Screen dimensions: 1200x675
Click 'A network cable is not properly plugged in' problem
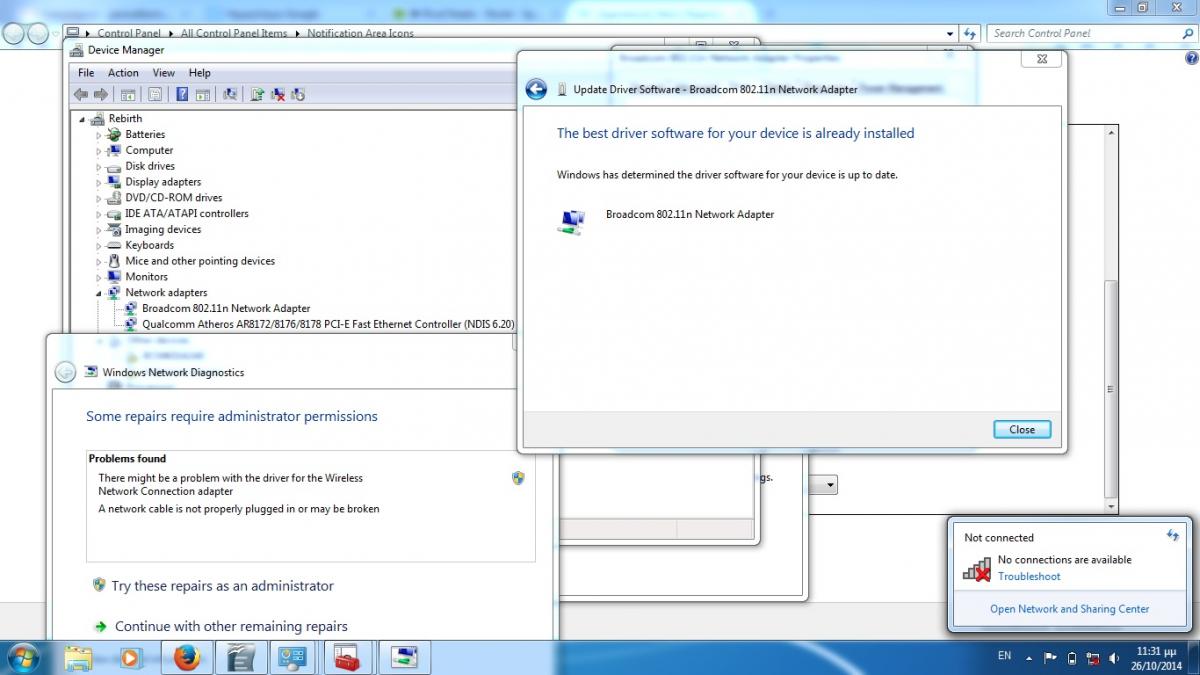coord(239,509)
